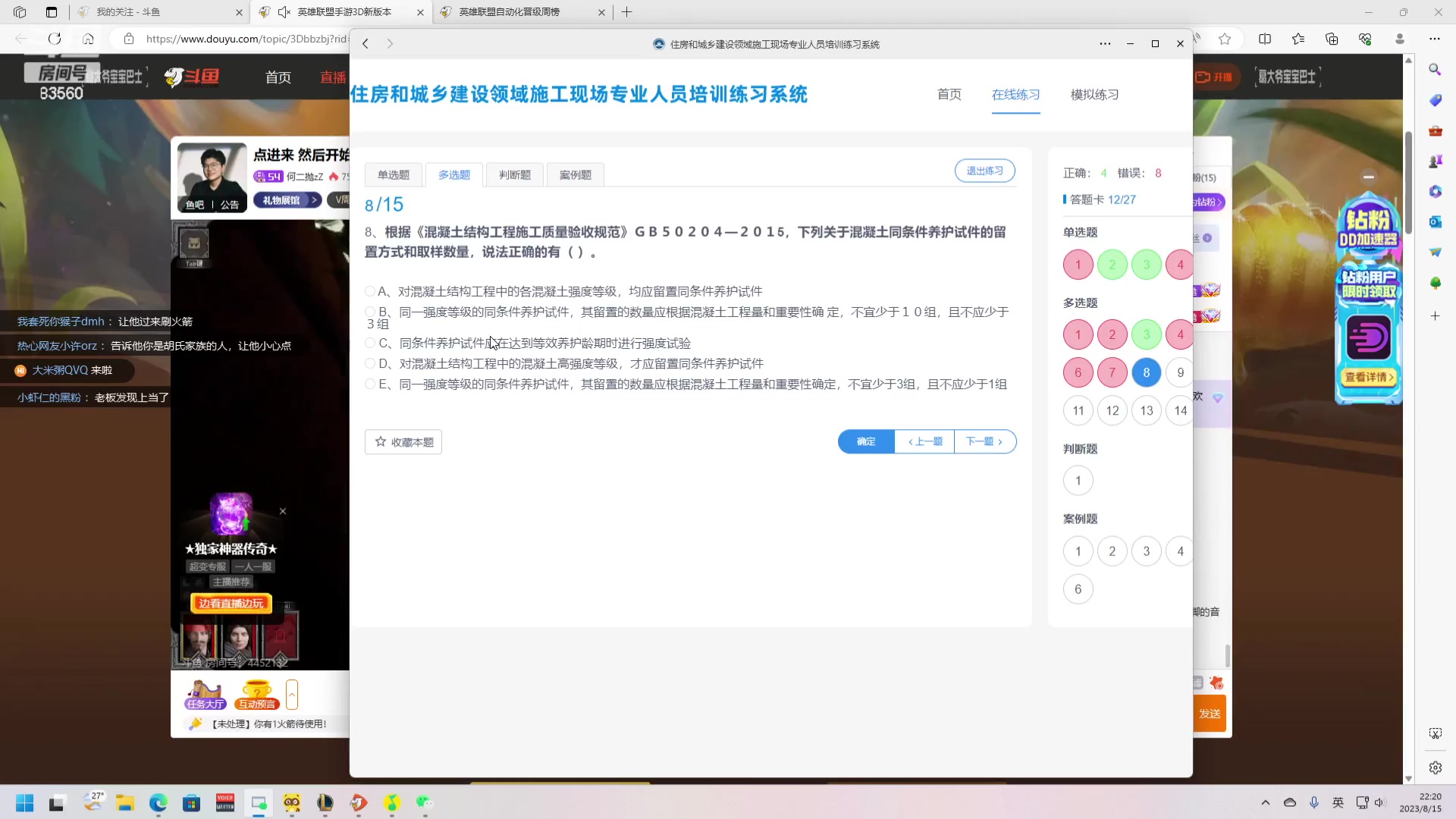
Task: Jump to 判断题 question 1 on answer card
Action: [x=1078, y=480]
